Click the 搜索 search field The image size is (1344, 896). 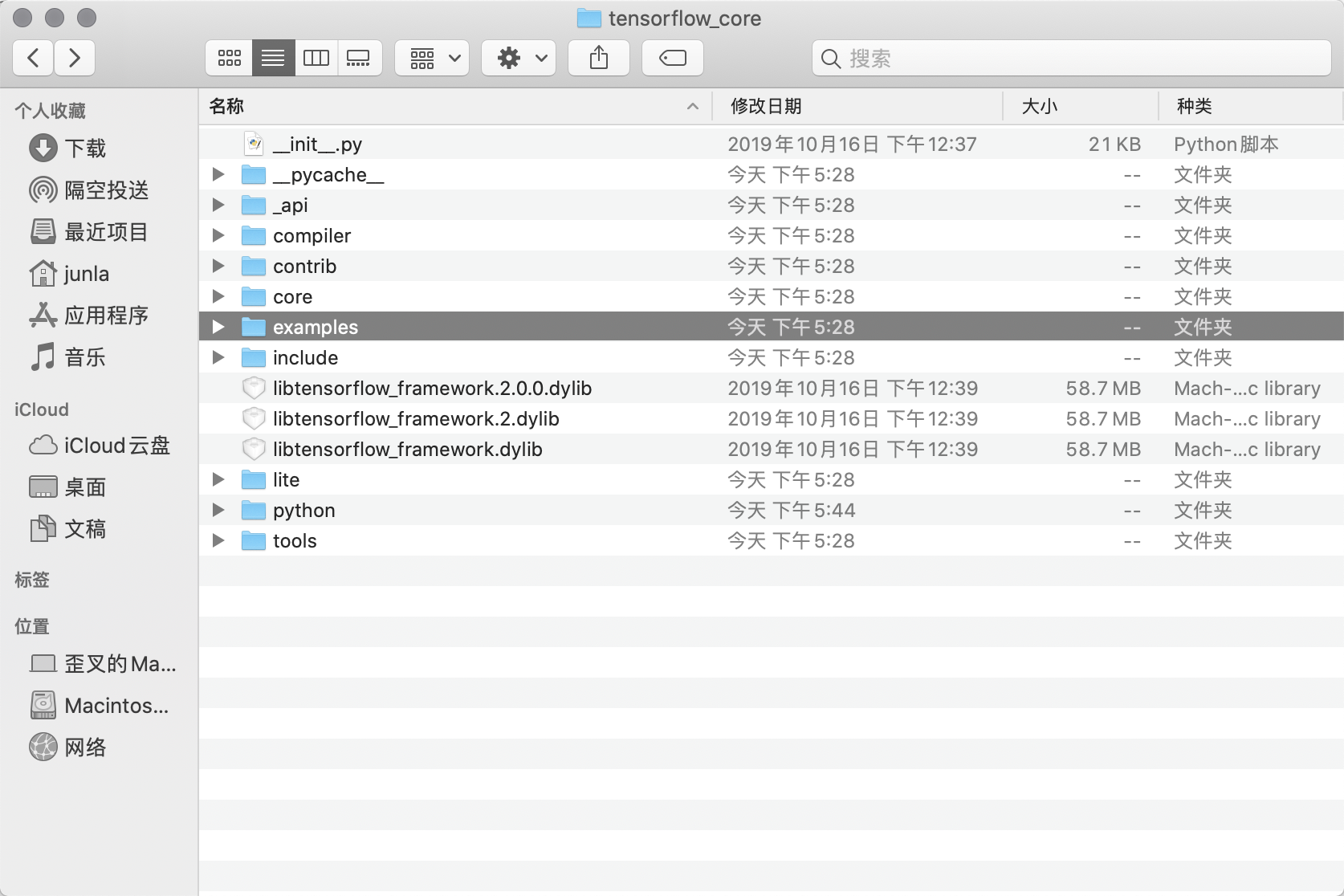coord(1071,58)
